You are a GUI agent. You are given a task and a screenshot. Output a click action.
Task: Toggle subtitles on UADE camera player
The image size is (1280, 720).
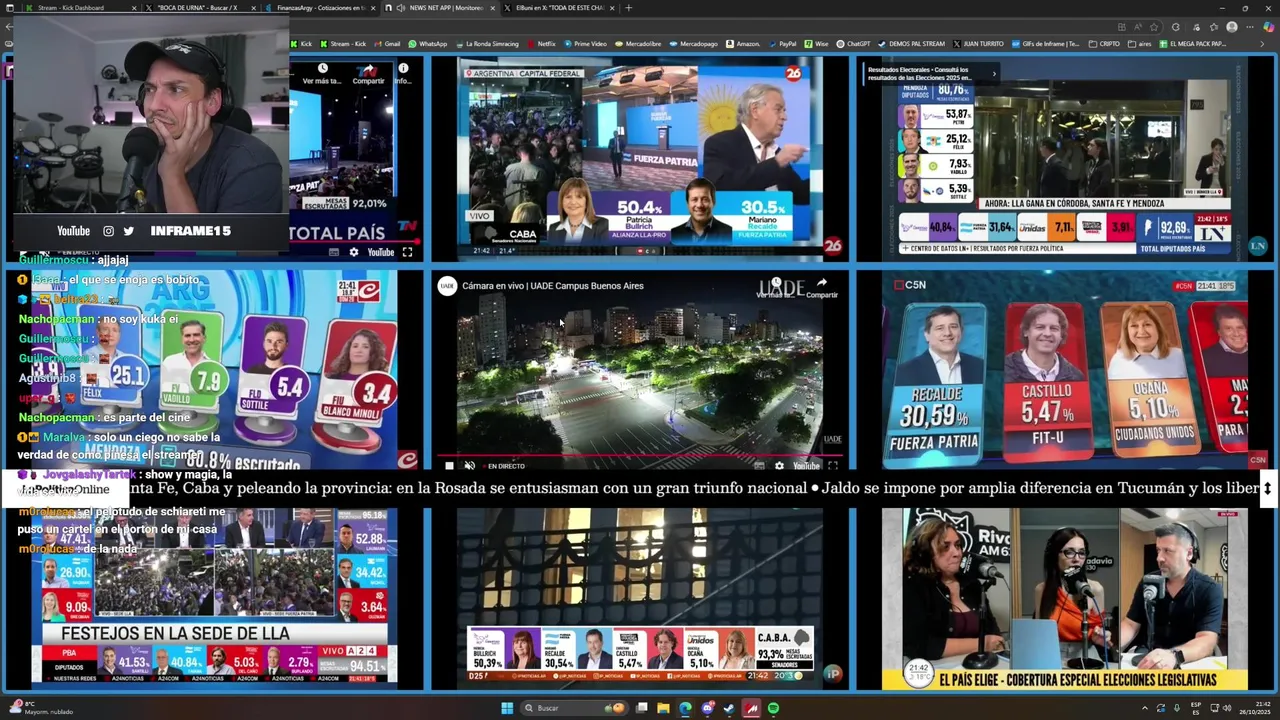click(759, 466)
